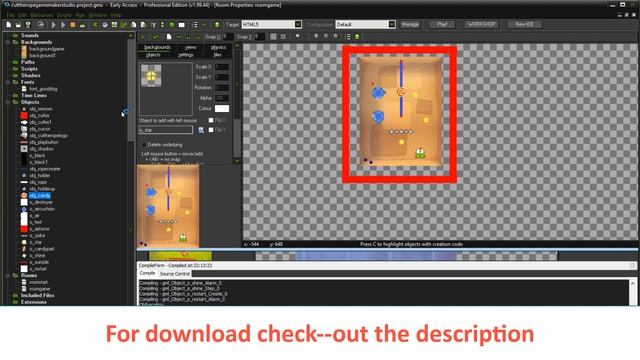Viewport: 640px width, 360px height.
Task: Click the zoom icon left of the instance order list icon
Action: (336, 36)
